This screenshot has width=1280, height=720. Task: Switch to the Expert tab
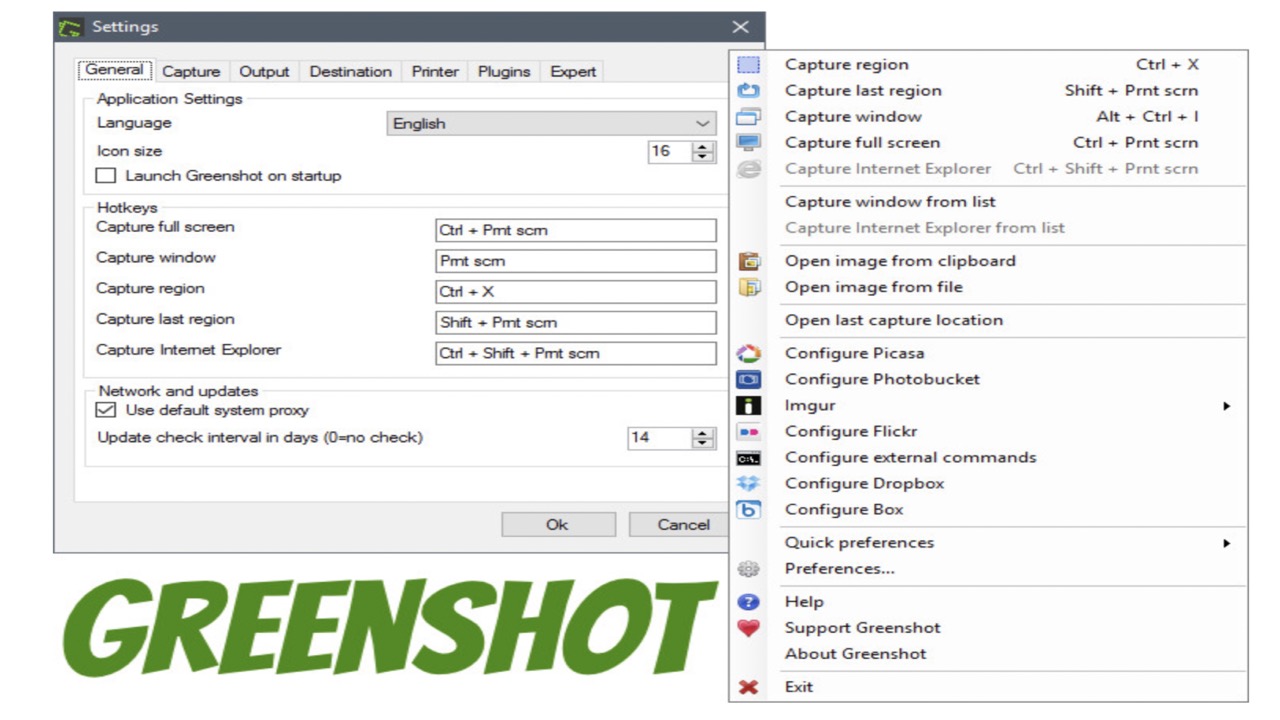(x=573, y=72)
